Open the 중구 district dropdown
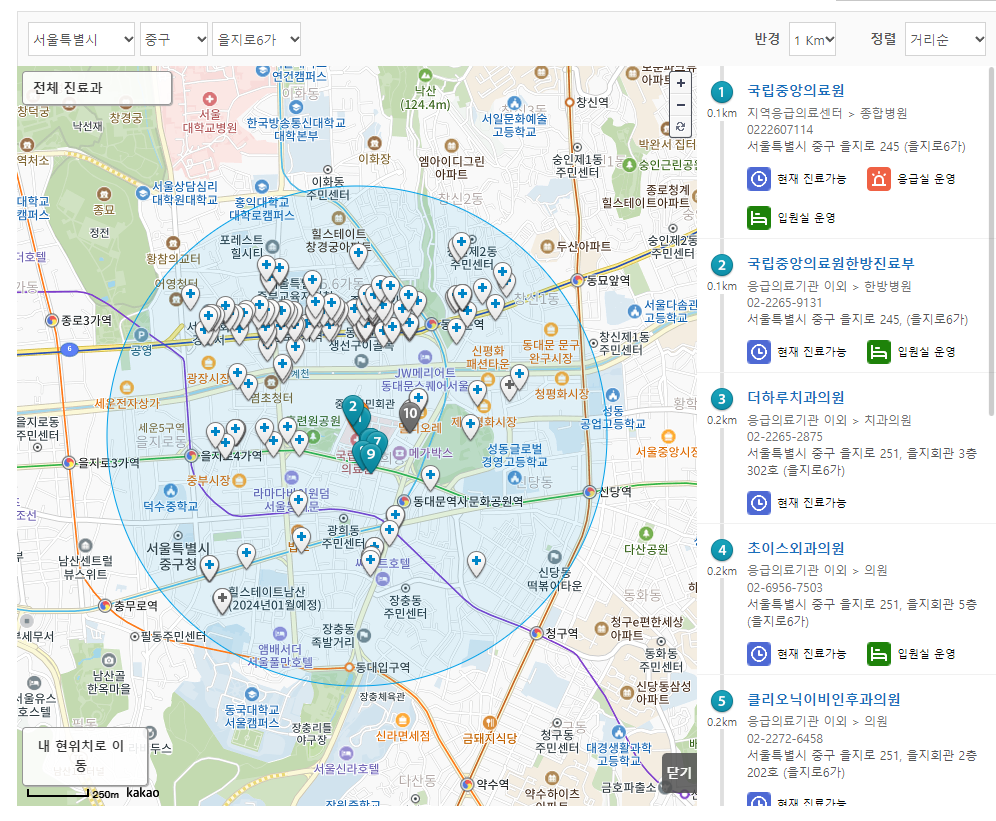The width and height of the screenshot is (996, 821). click(x=174, y=40)
